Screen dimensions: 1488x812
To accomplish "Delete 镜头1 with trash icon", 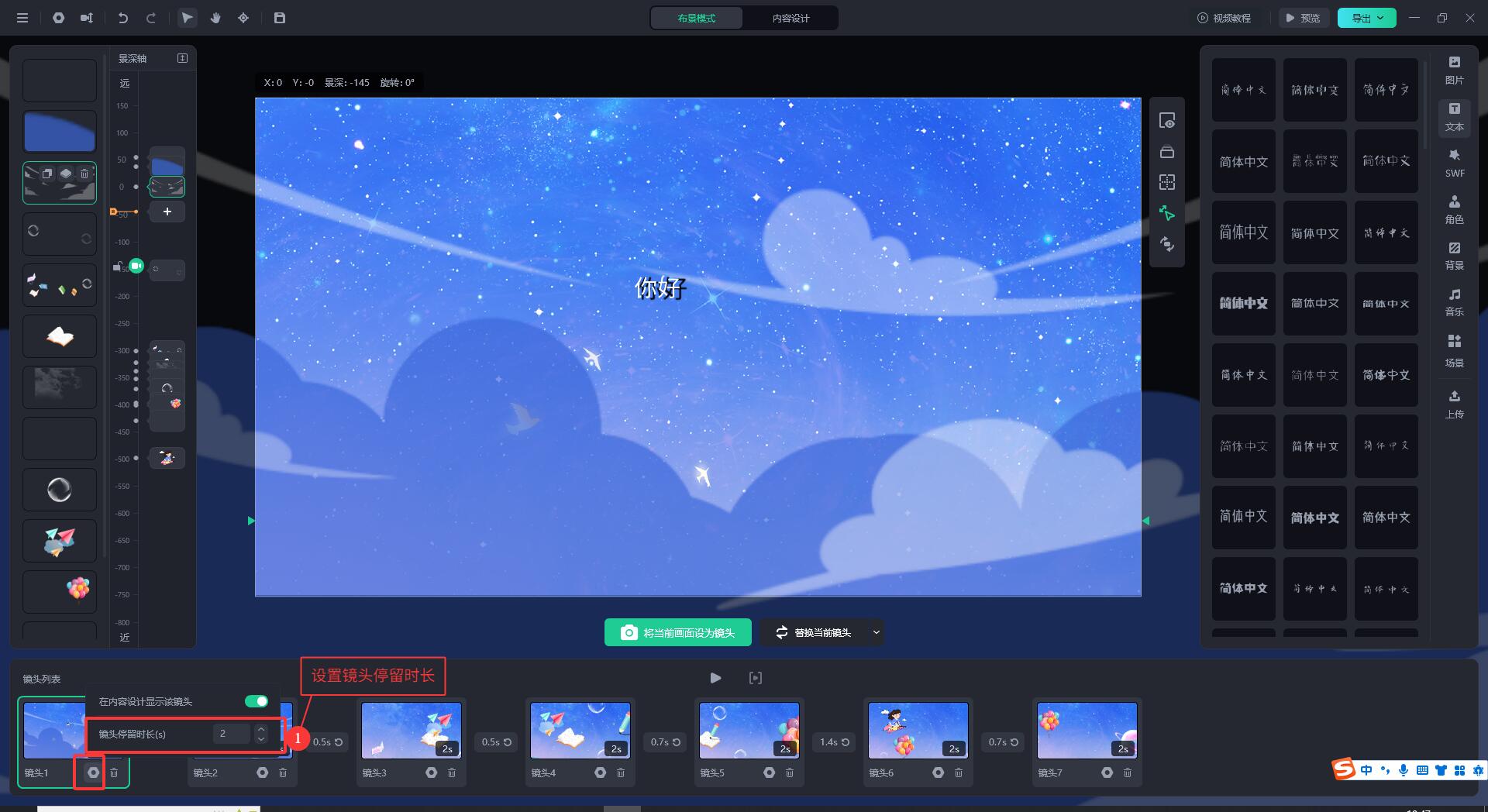I will pos(114,772).
